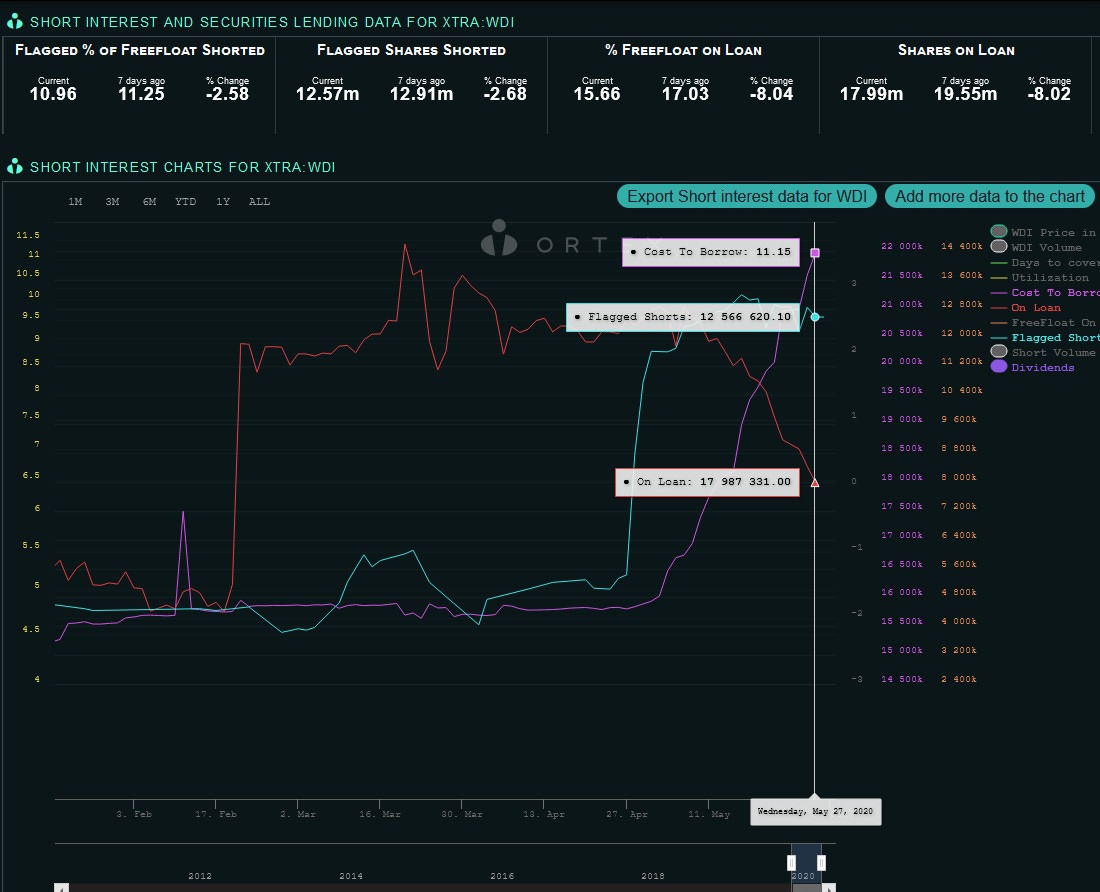Export Short interest data for WDI
Screen dimensions: 1100x892
click(x=746, y=196)
